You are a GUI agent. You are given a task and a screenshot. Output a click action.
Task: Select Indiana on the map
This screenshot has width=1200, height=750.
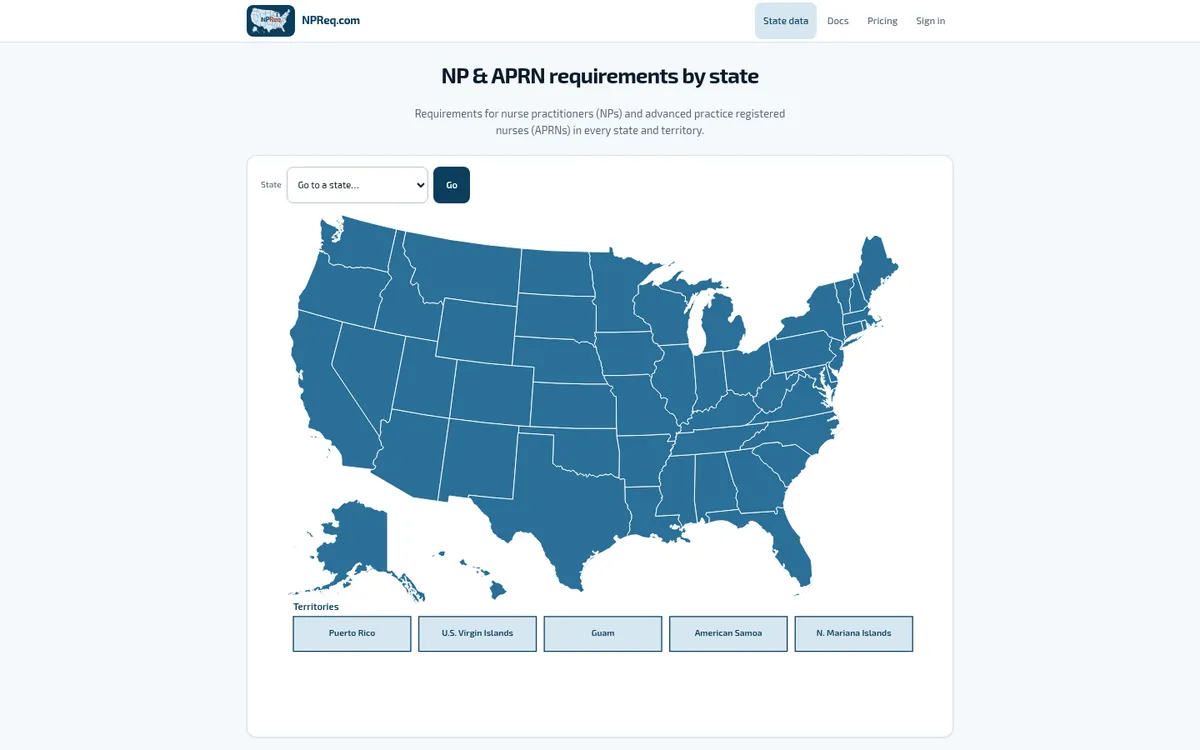pos(709,380)
